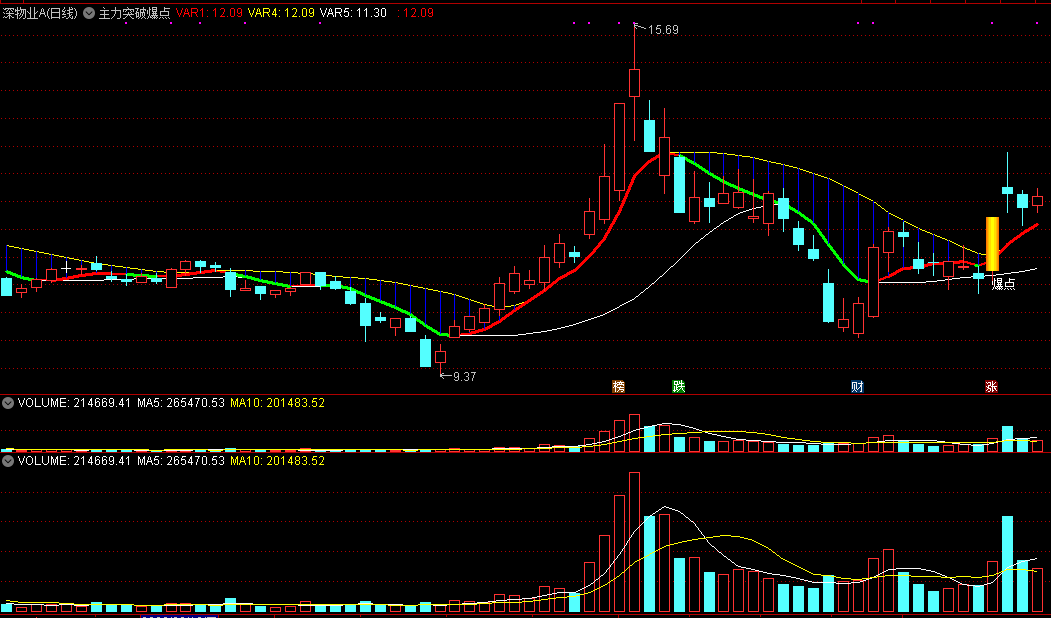Click the green 跌 marker icon

coord(679,387)
